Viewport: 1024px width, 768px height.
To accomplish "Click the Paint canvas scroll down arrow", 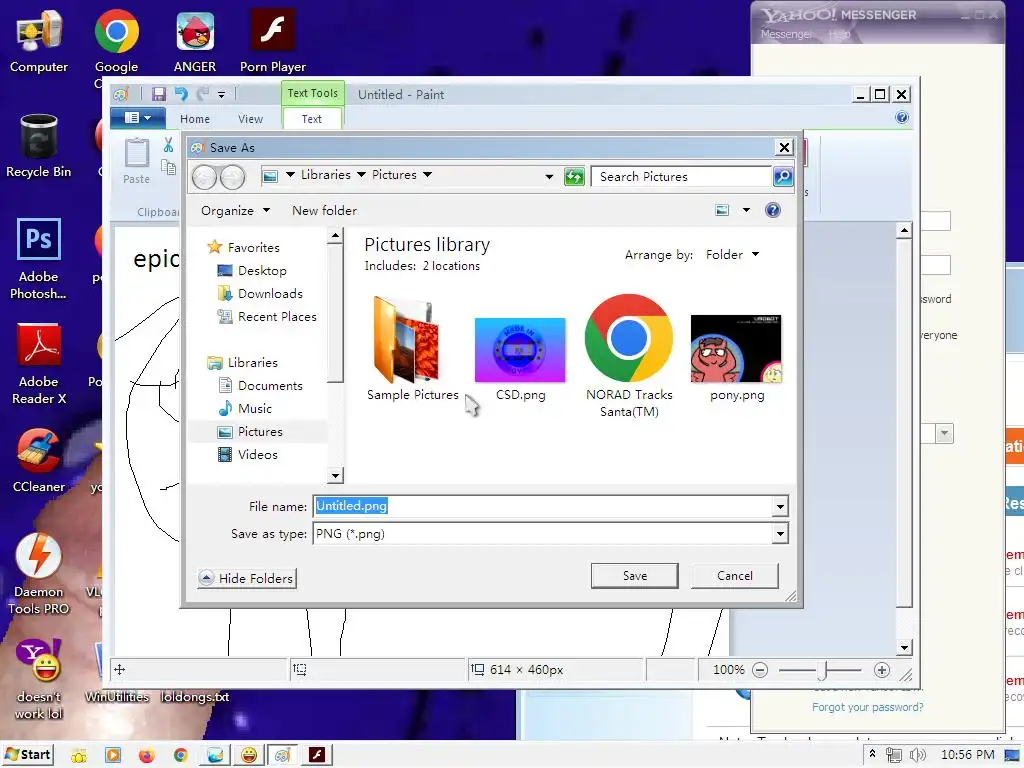I will (904, 648).
